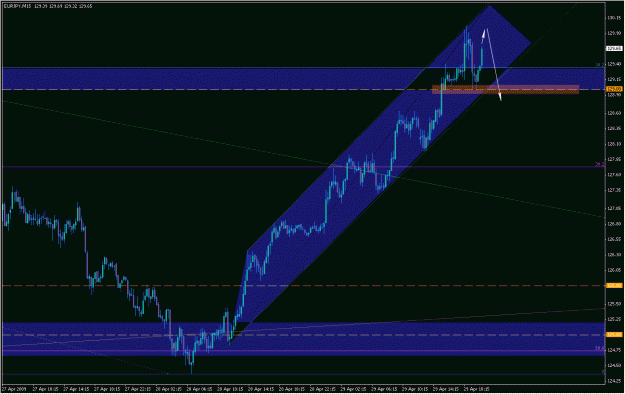
Task: Click the 29 Apr 06:15 time axis label
Action: tap(383, 389)
